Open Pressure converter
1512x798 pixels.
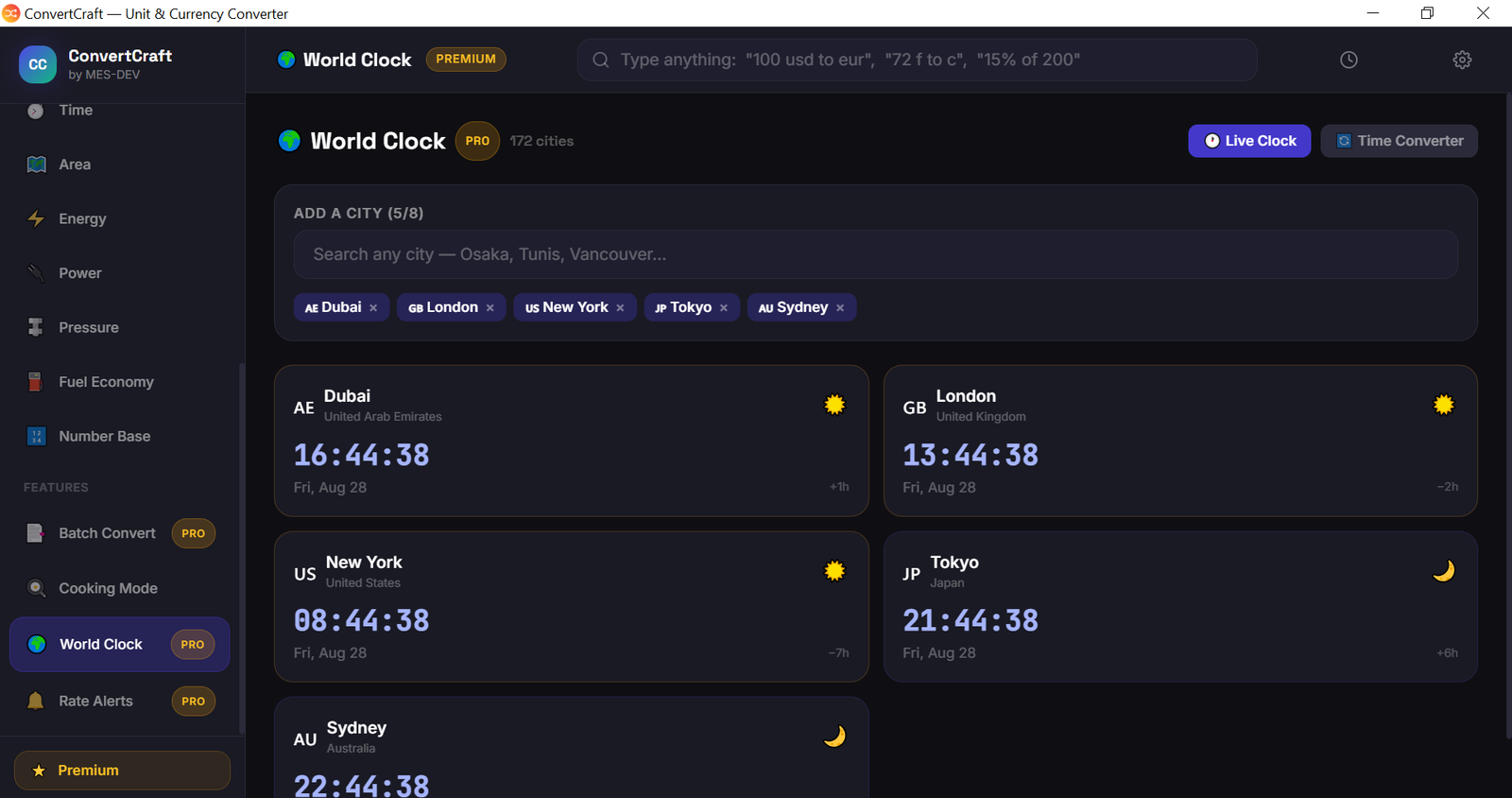(119, 327)
